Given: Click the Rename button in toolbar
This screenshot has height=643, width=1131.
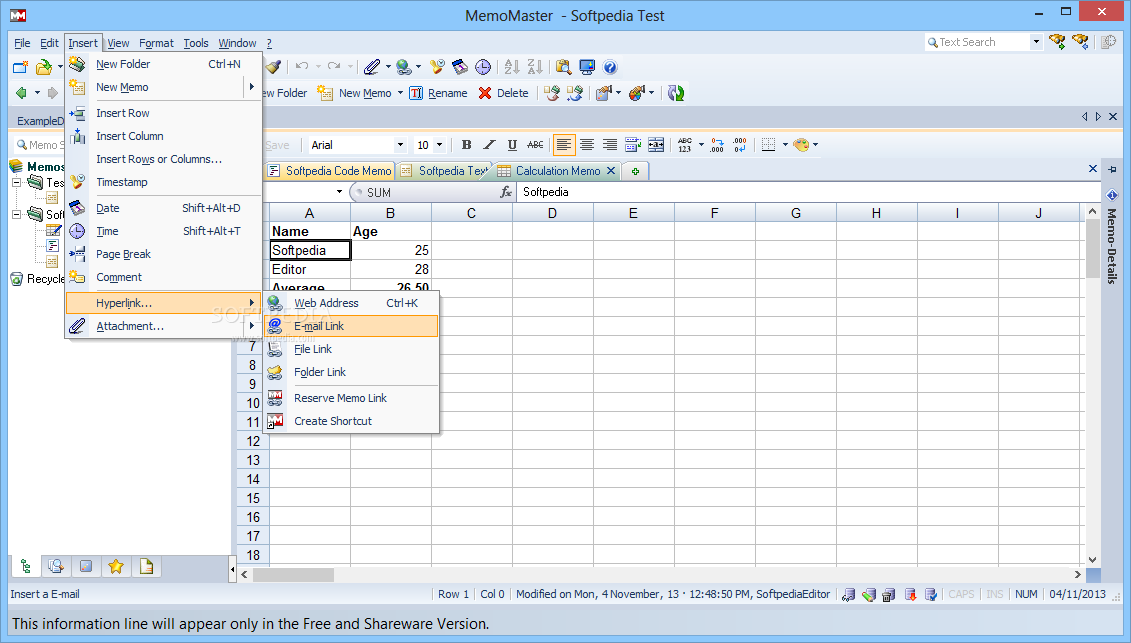Looking at the screenshot, I should click(x=439, y=93).
